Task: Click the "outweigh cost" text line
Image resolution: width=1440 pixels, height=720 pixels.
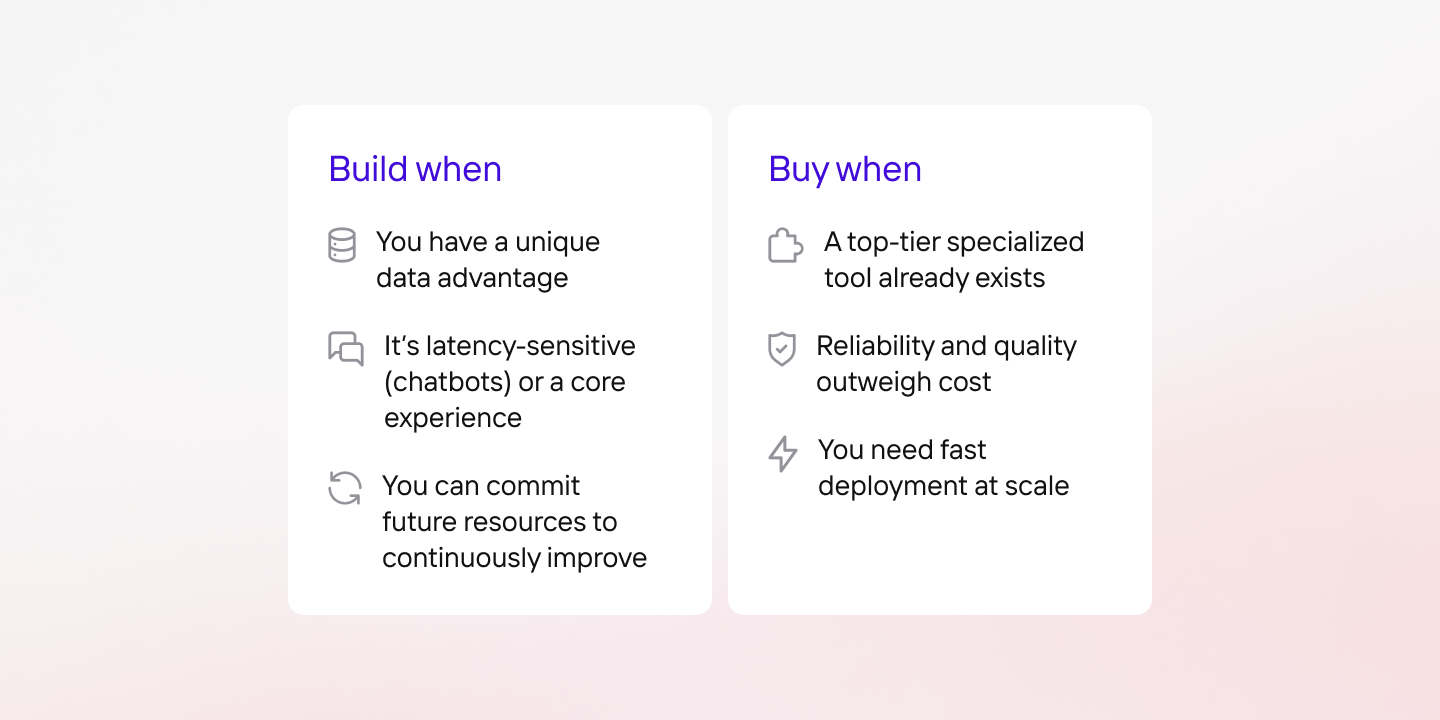Action: tap(904, 382)
